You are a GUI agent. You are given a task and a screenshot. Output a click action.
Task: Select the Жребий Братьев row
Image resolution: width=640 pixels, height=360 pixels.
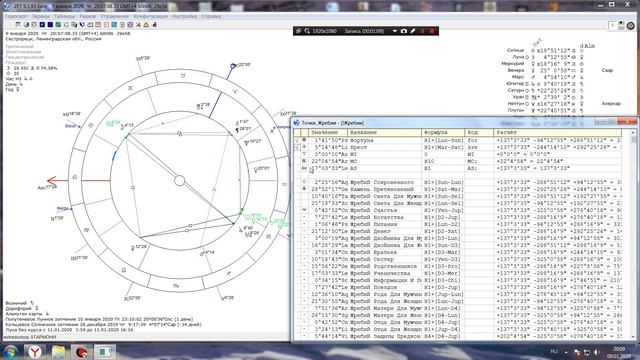(x=458, y=252)
